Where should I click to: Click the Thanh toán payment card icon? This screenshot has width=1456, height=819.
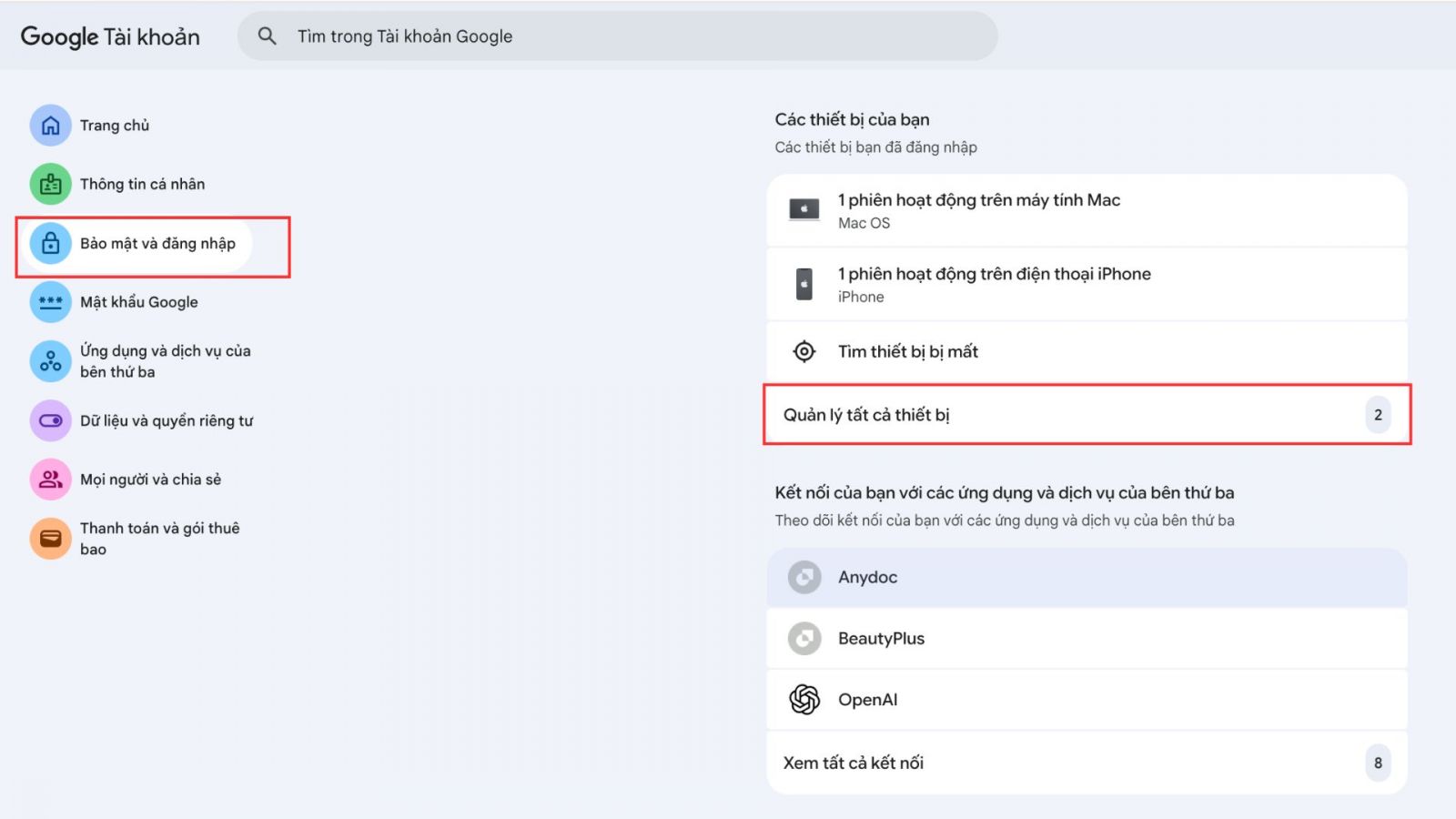coord(51,539)
